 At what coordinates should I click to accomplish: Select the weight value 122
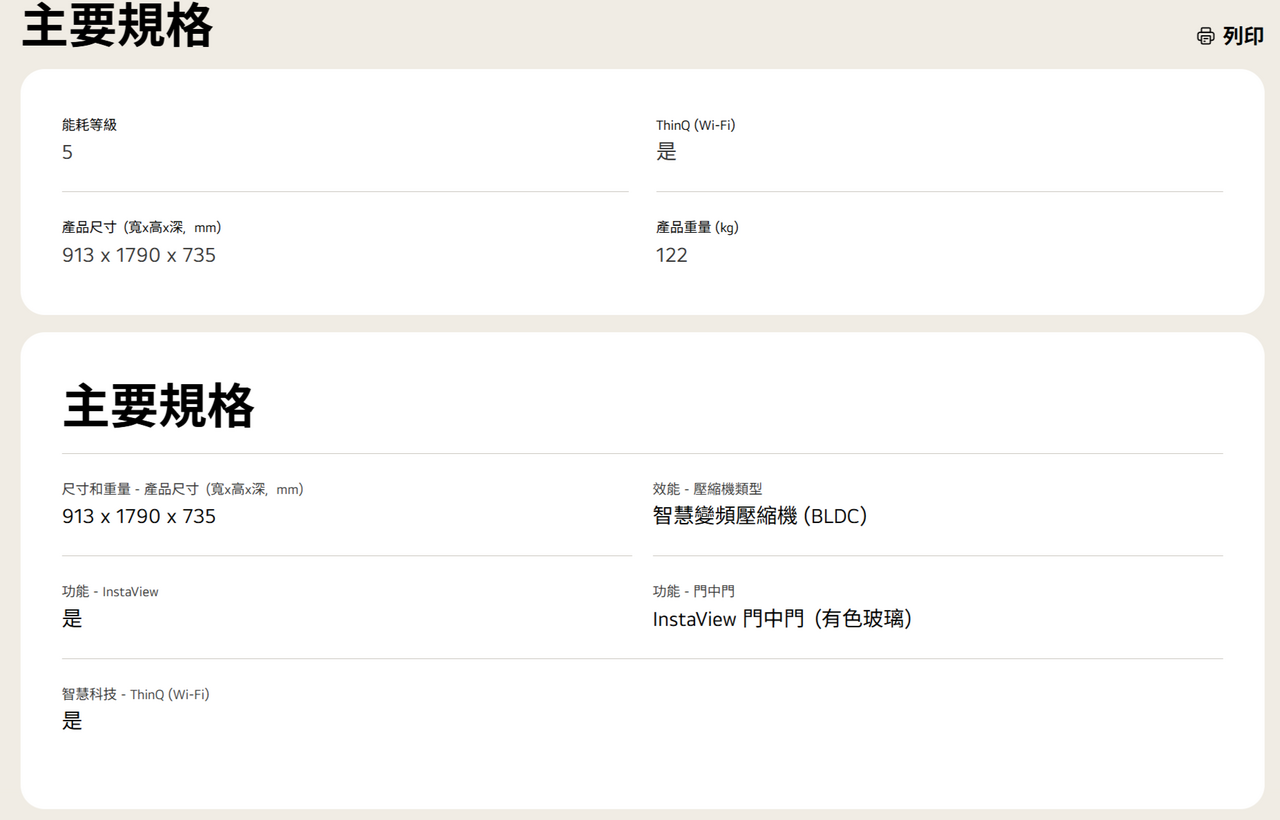click(672, 255)
